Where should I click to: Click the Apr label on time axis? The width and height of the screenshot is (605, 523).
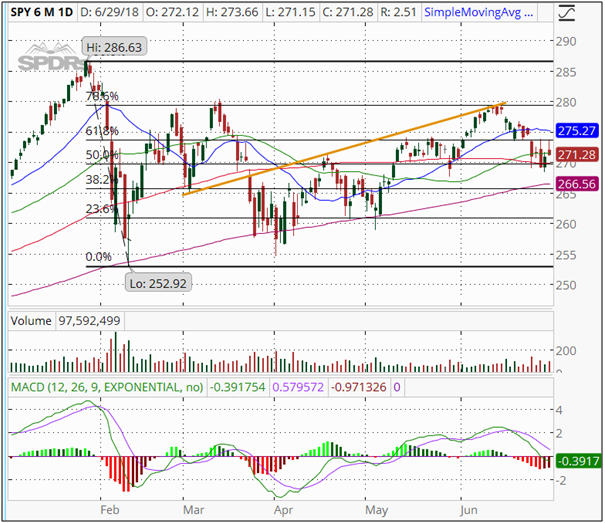pyautogui.click(x=283, y=510)
